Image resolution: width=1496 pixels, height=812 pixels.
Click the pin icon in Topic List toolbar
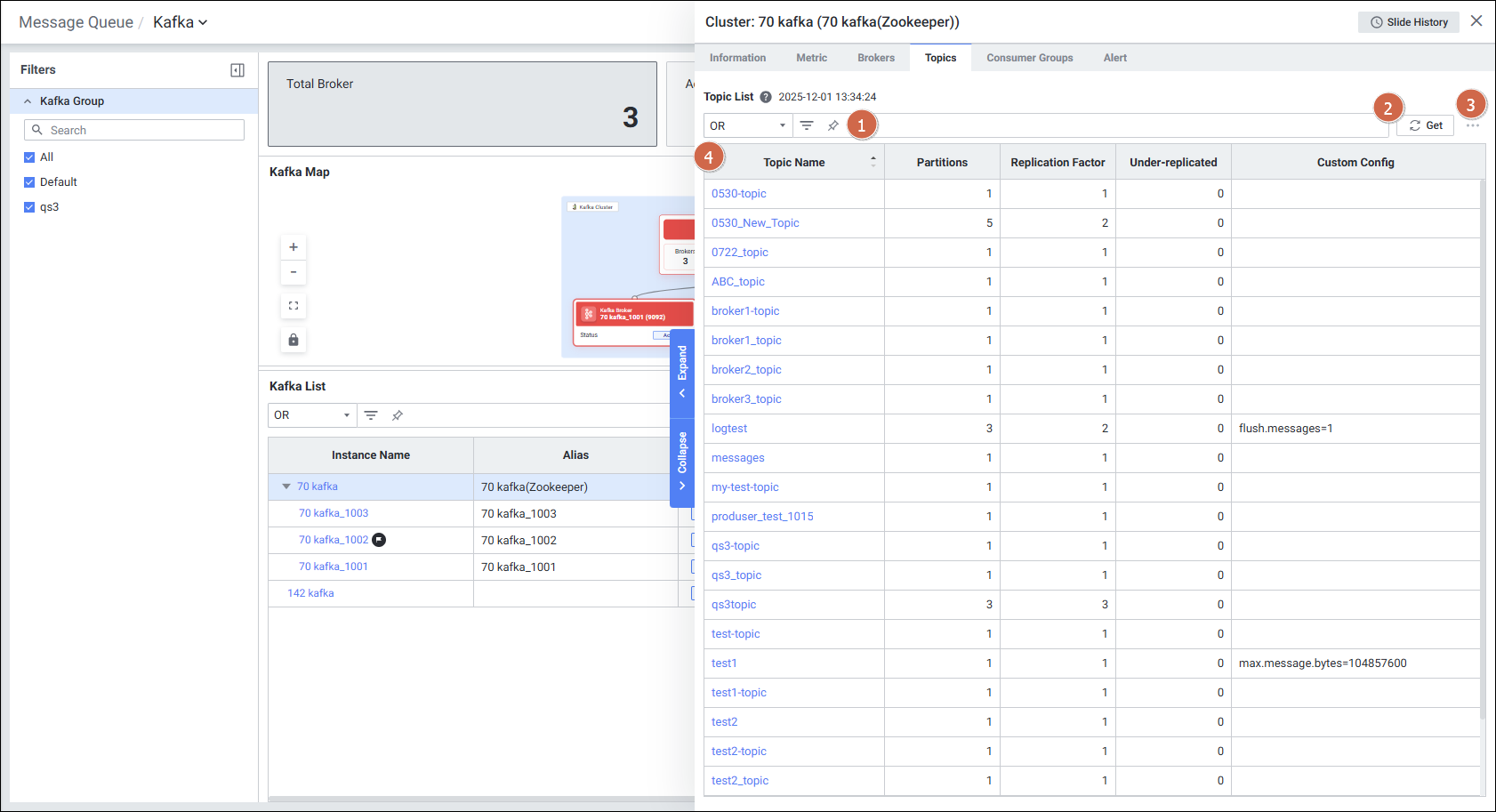[833, 125]
